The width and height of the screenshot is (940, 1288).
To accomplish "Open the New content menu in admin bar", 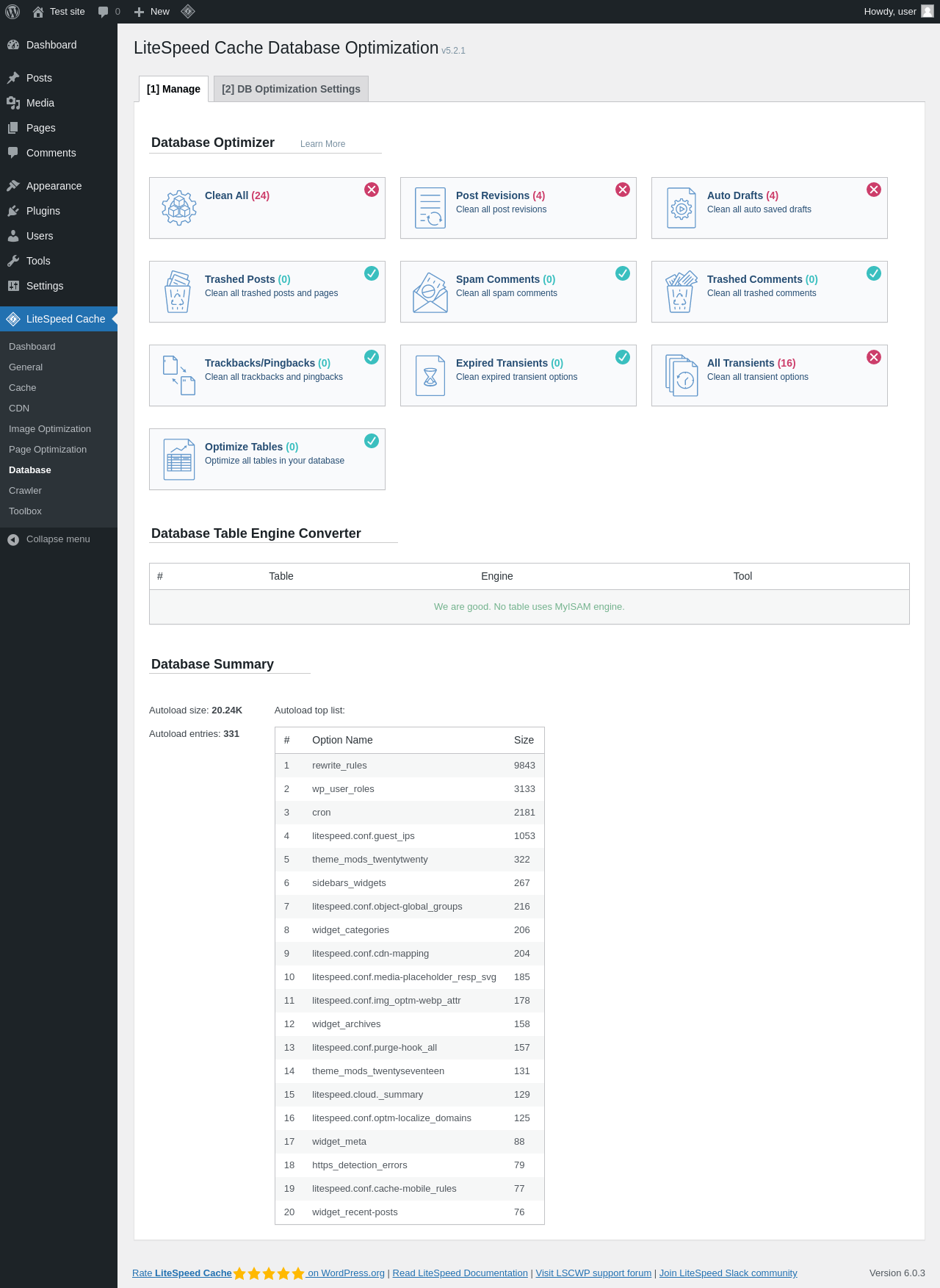I will pos(152,12).
